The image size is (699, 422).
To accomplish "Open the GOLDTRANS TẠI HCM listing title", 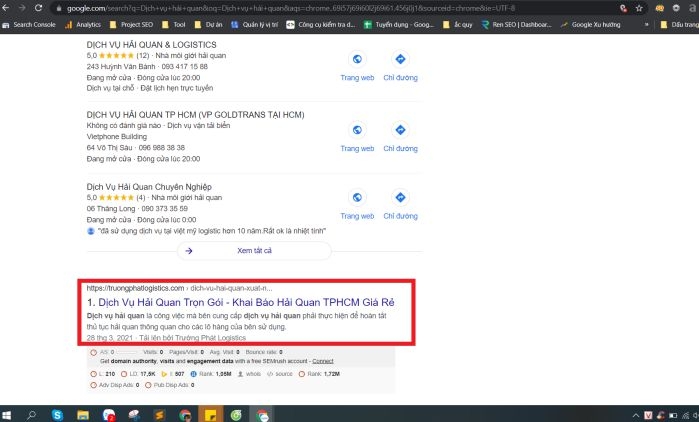I will click(x=195, y=115).
